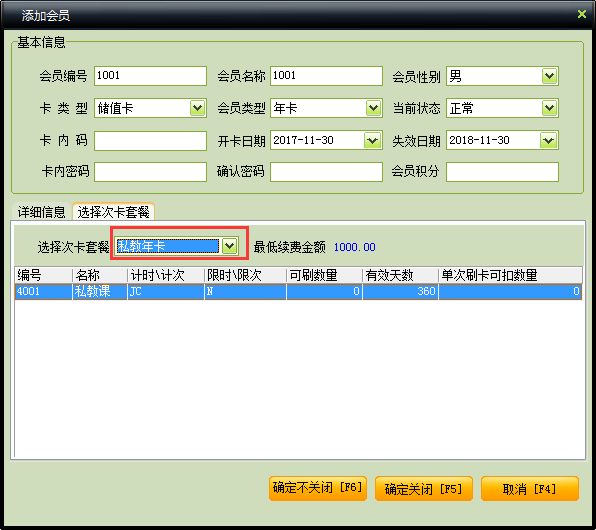The width and height of the screenshot is (596, 530).
Task: Click the 确定不关闭 [F6] button
Action: (x=317, y=488)
